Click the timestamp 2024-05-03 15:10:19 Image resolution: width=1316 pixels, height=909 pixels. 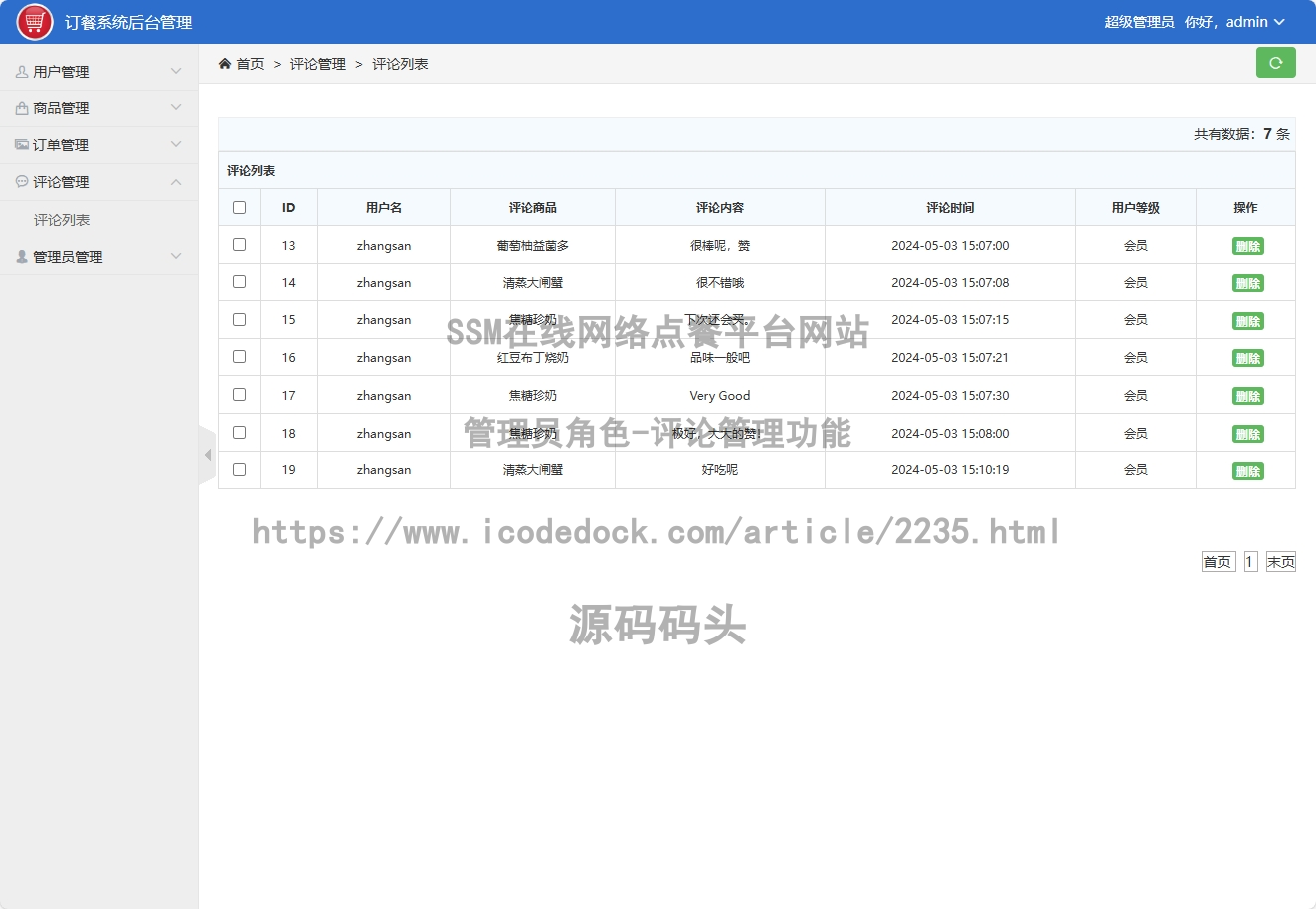pyautogui.click(x=950, y=470)
